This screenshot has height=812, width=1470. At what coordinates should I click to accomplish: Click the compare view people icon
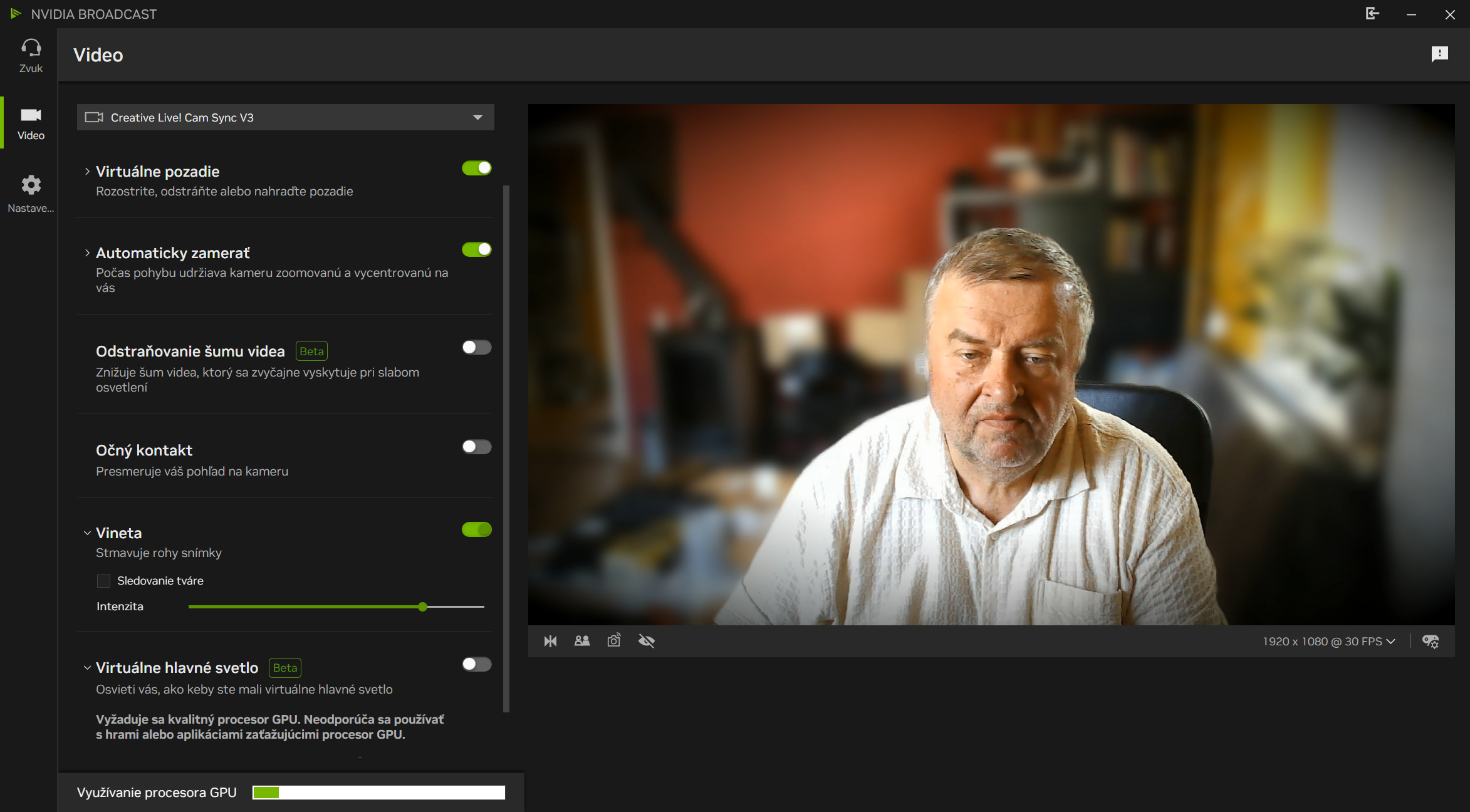click(582, 641)
